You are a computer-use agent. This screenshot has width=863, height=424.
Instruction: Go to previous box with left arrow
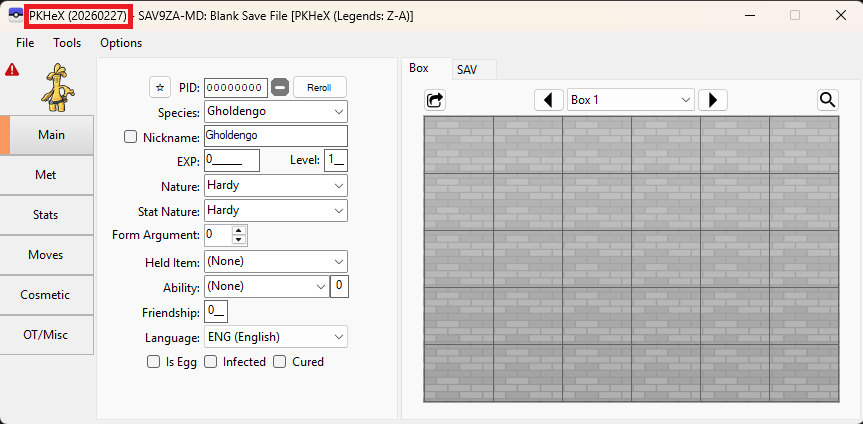click(548, 100)
